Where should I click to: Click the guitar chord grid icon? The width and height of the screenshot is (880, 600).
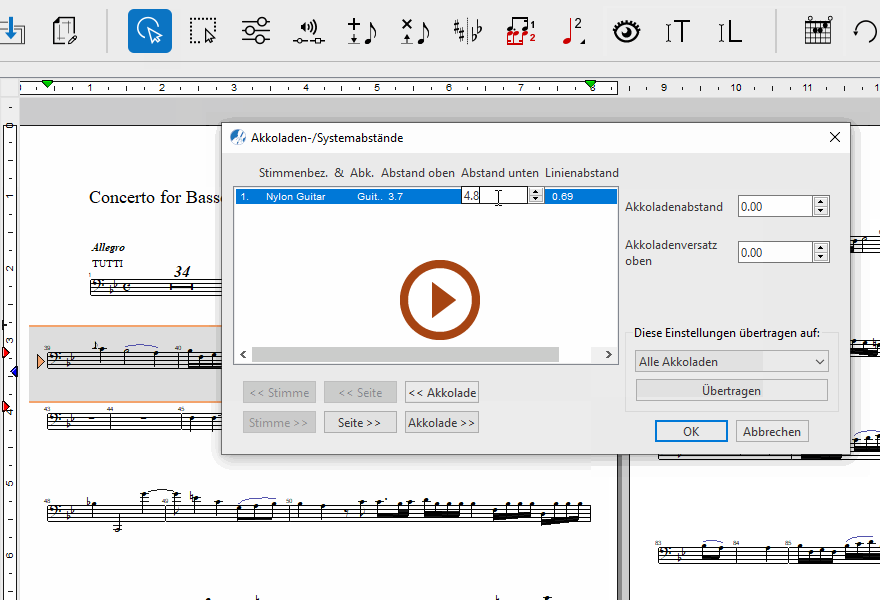[818, 31]
